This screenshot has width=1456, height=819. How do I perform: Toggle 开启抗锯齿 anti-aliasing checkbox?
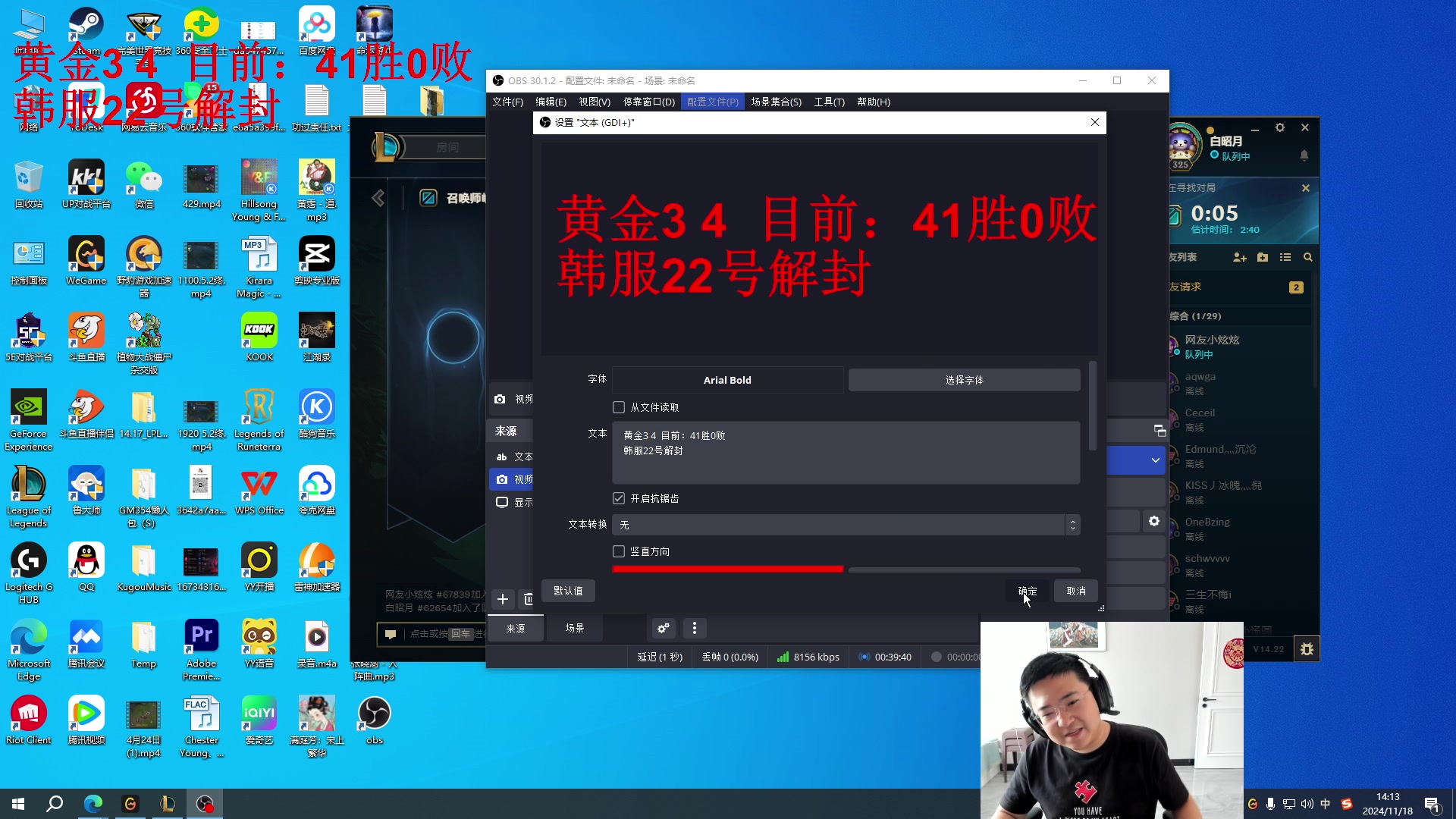pos(619,498)
